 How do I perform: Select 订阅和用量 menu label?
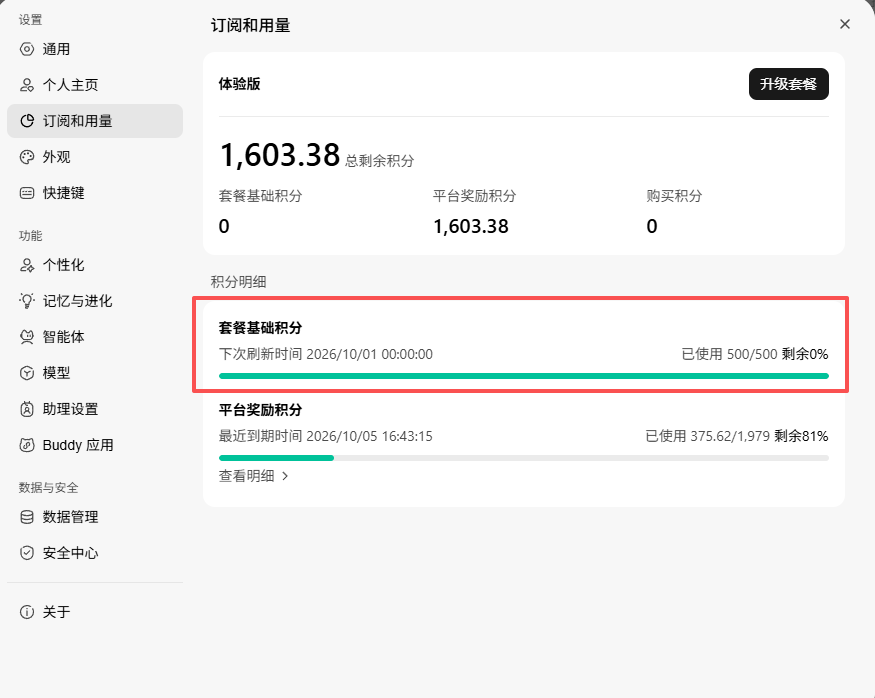pos(78,121)
